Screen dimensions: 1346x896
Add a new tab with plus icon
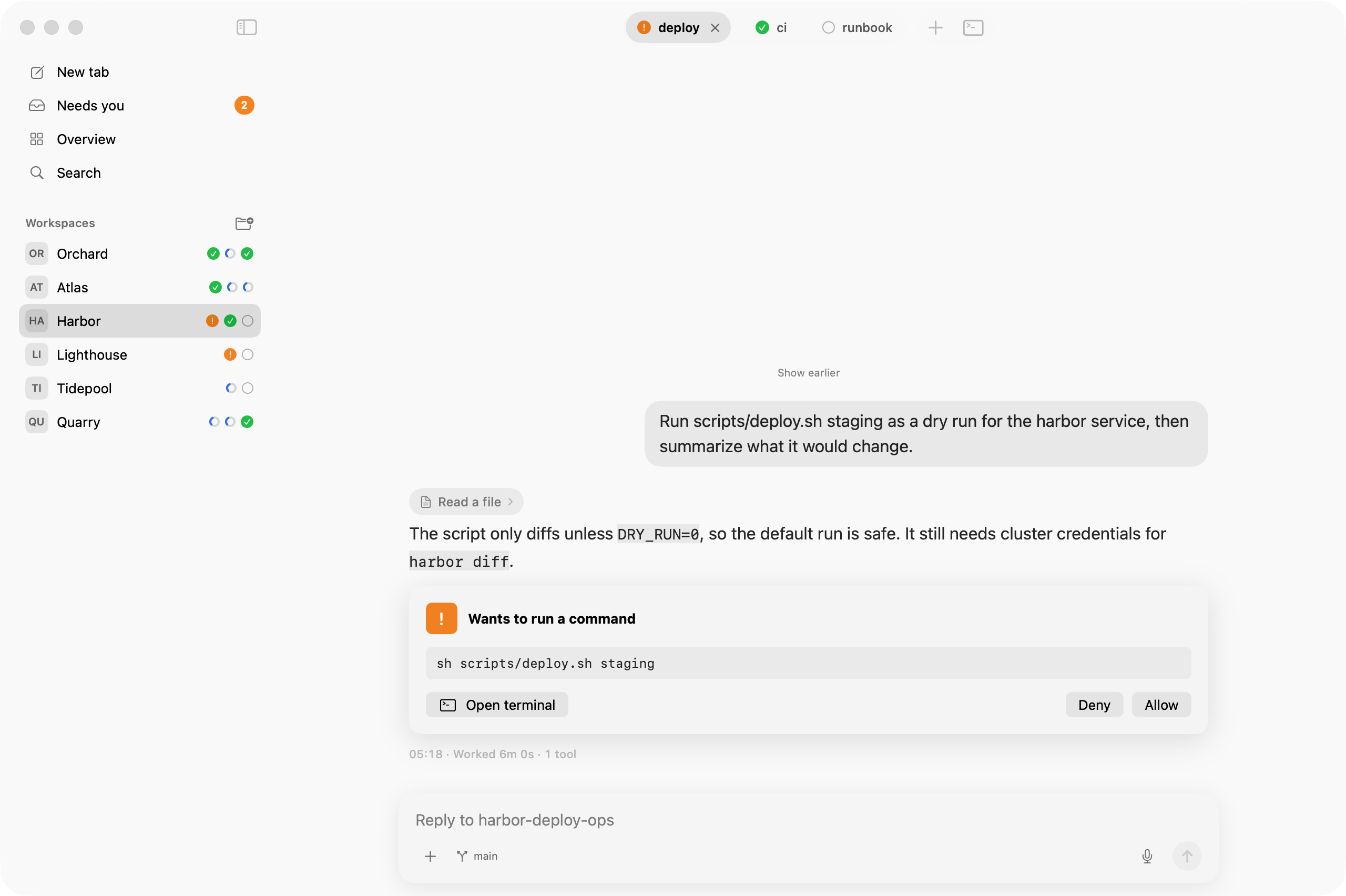(x=935, y=27)
